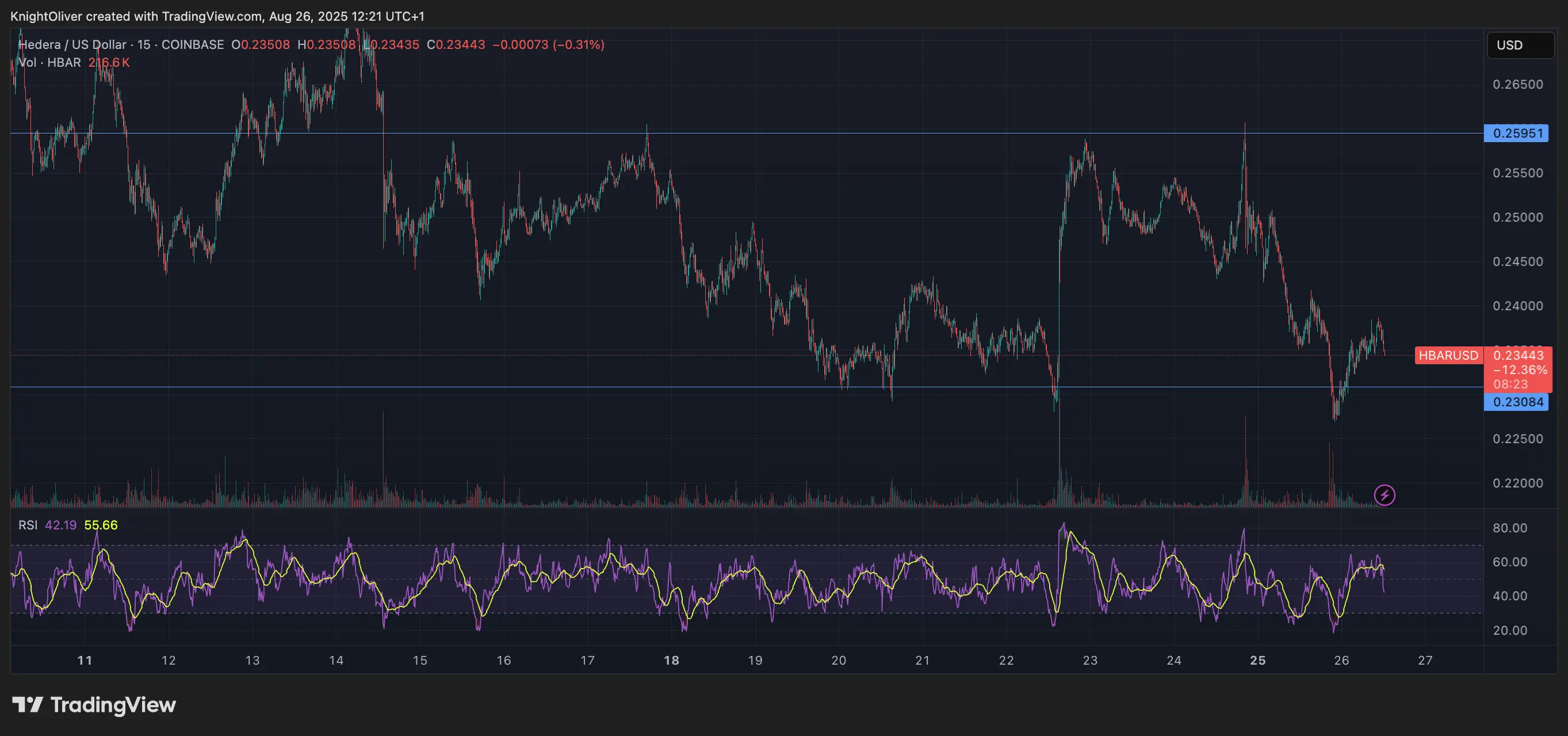Select the RSI indicator label
The height and width of the screenshot is (736, 1568).
[28, 524]
